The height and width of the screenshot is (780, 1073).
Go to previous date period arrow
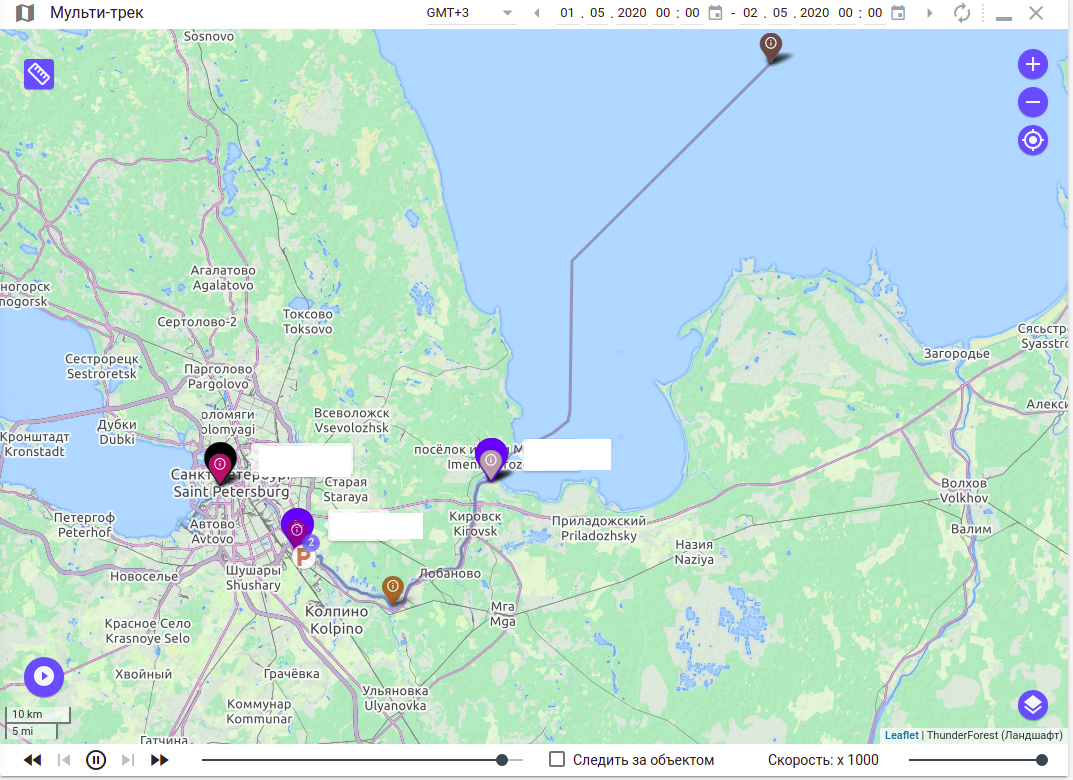pyautogui.click(x=537, y=13)
